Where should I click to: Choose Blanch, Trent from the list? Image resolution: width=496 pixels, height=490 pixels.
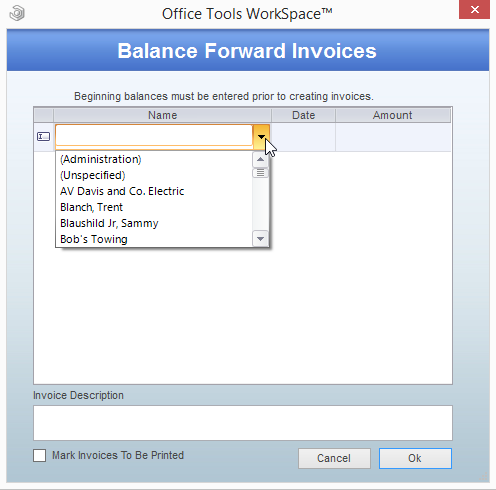coord(91,207)
